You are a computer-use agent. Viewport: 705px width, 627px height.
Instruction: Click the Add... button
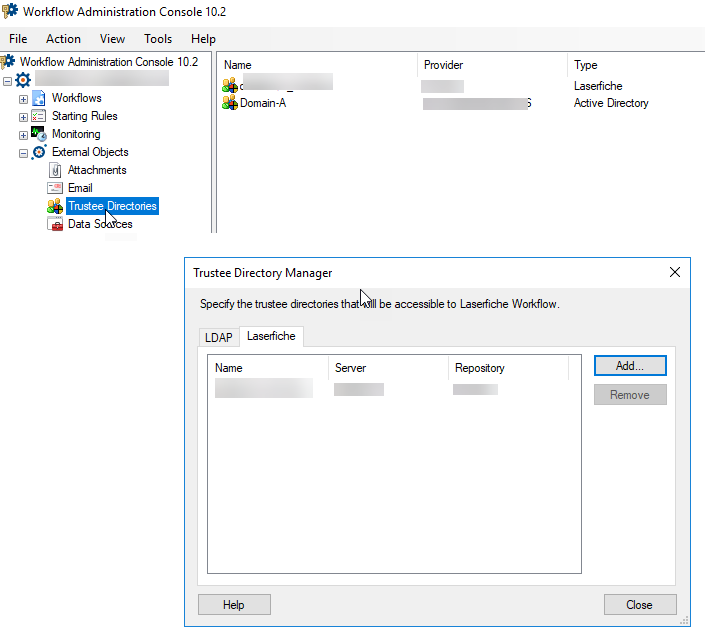[x=630, y=365]
